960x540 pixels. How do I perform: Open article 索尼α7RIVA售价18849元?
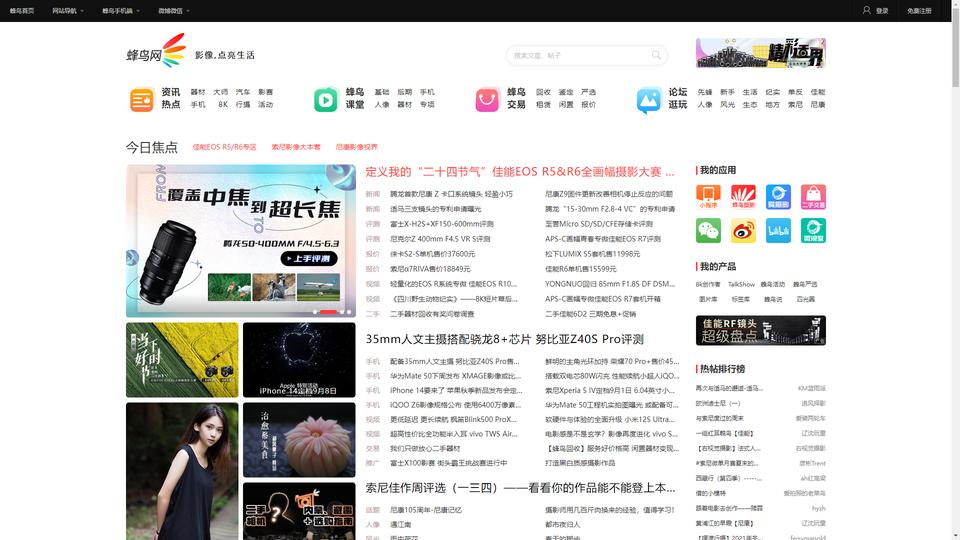pyautogui.click(x=430, y=269)
